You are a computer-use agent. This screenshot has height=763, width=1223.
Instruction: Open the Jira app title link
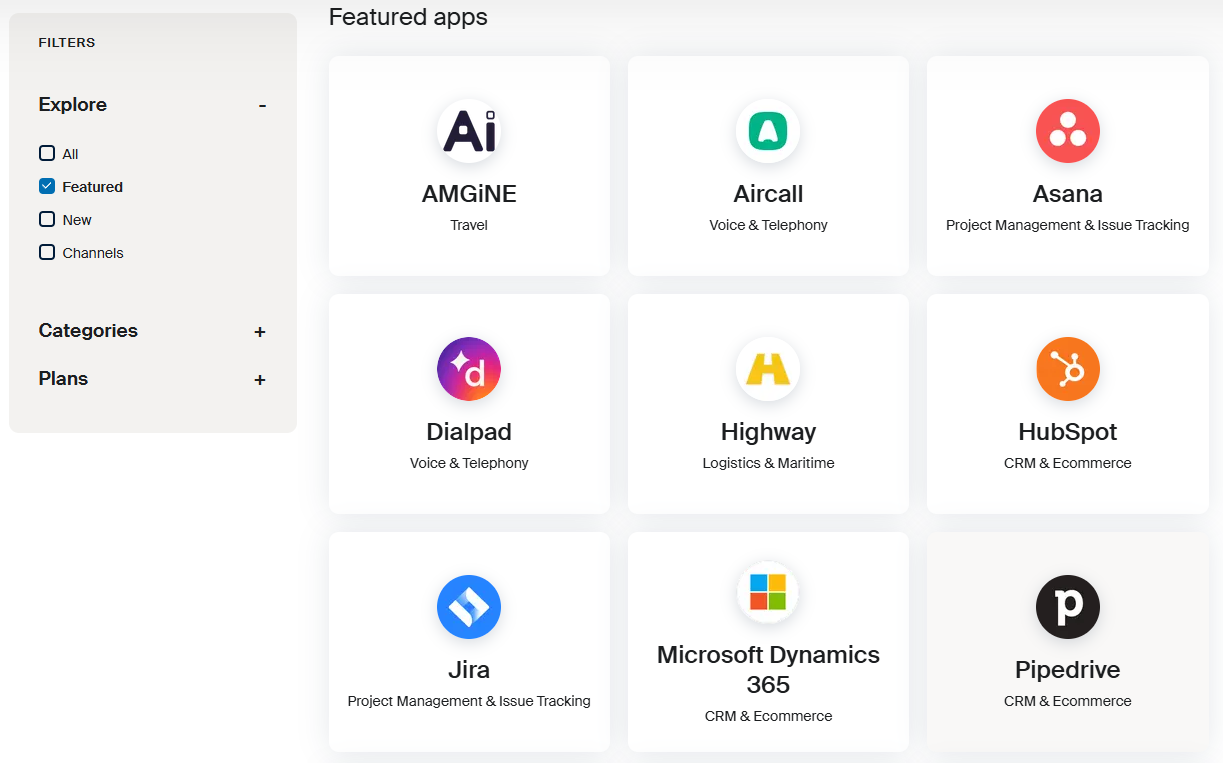pyautogui.click(x=469, y=670)
